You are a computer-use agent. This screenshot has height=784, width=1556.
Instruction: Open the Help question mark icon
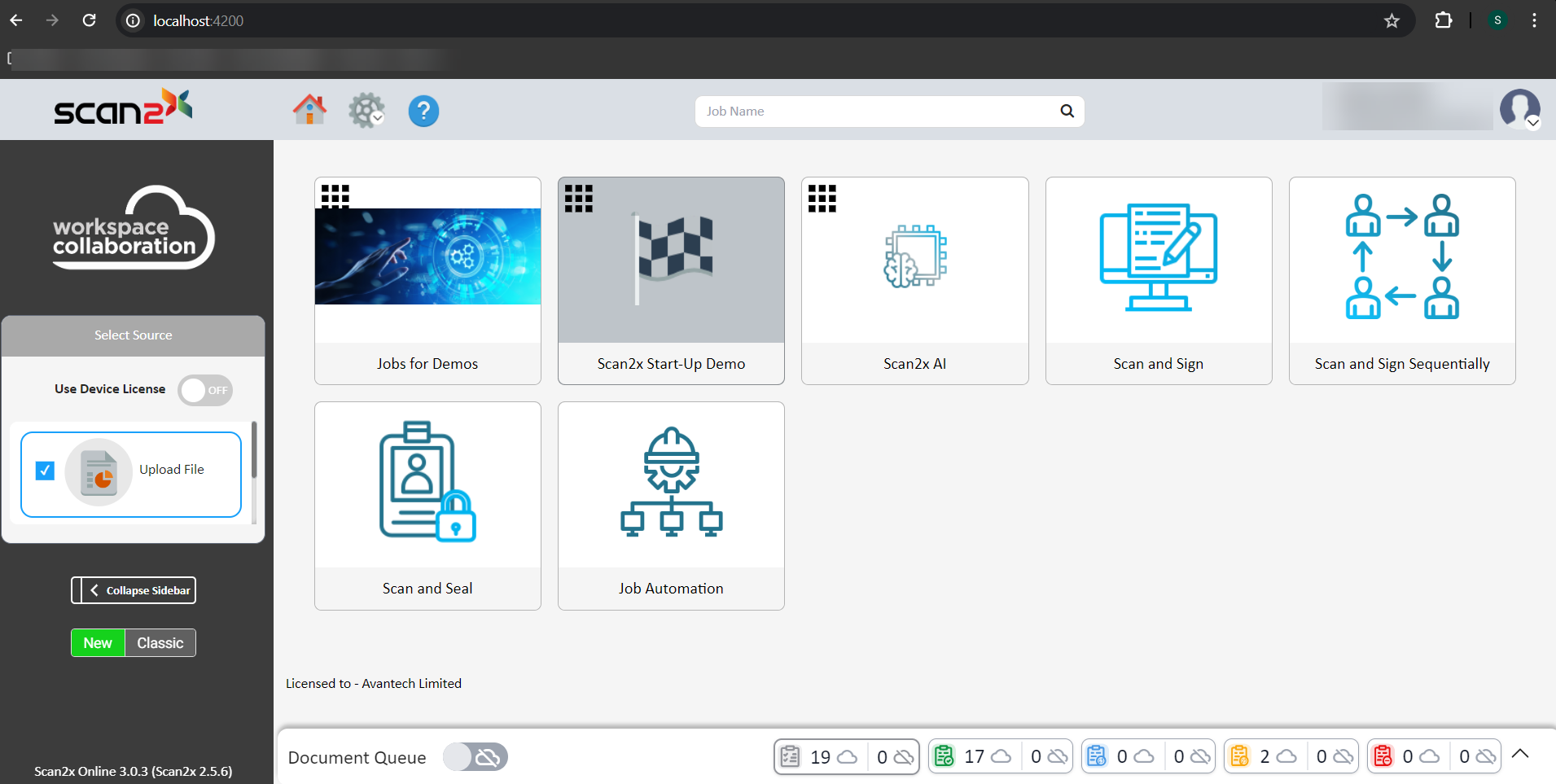(423, 111)
